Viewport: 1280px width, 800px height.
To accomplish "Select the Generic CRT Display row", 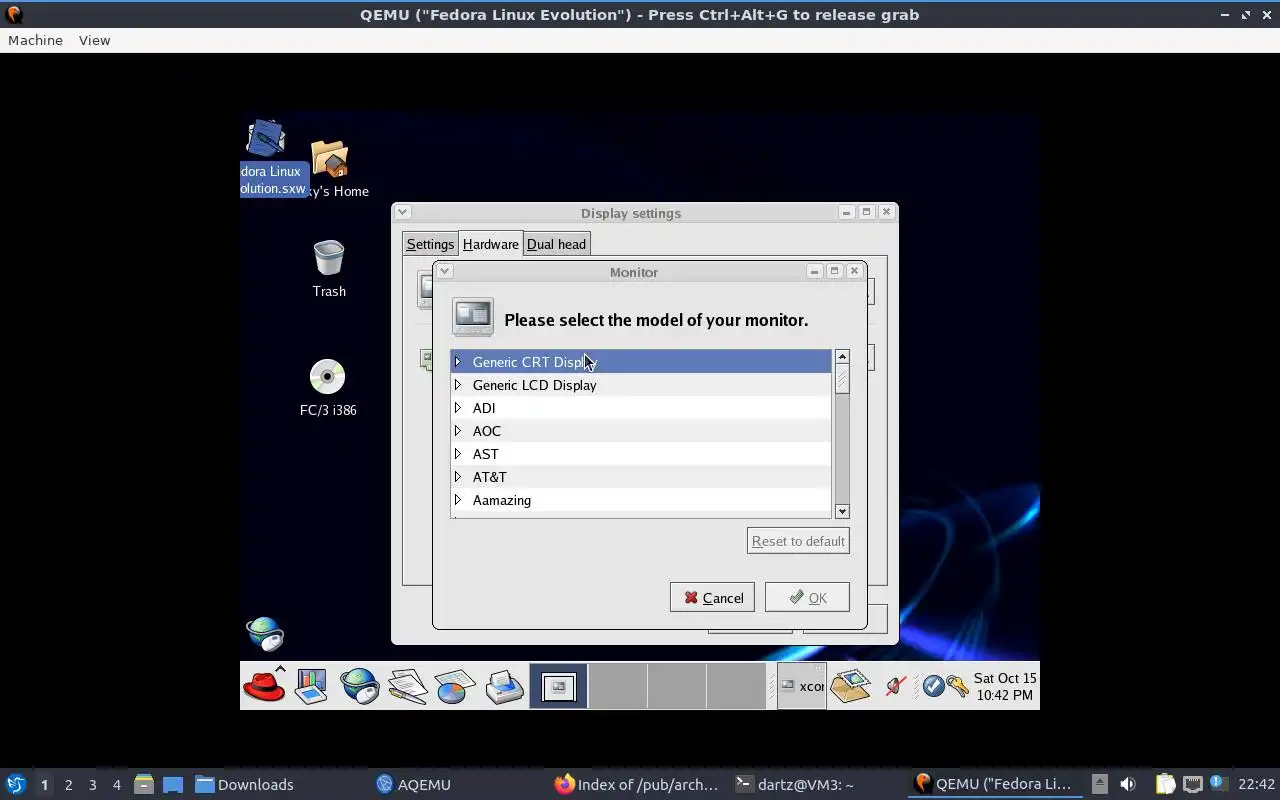I will point(641,362).
